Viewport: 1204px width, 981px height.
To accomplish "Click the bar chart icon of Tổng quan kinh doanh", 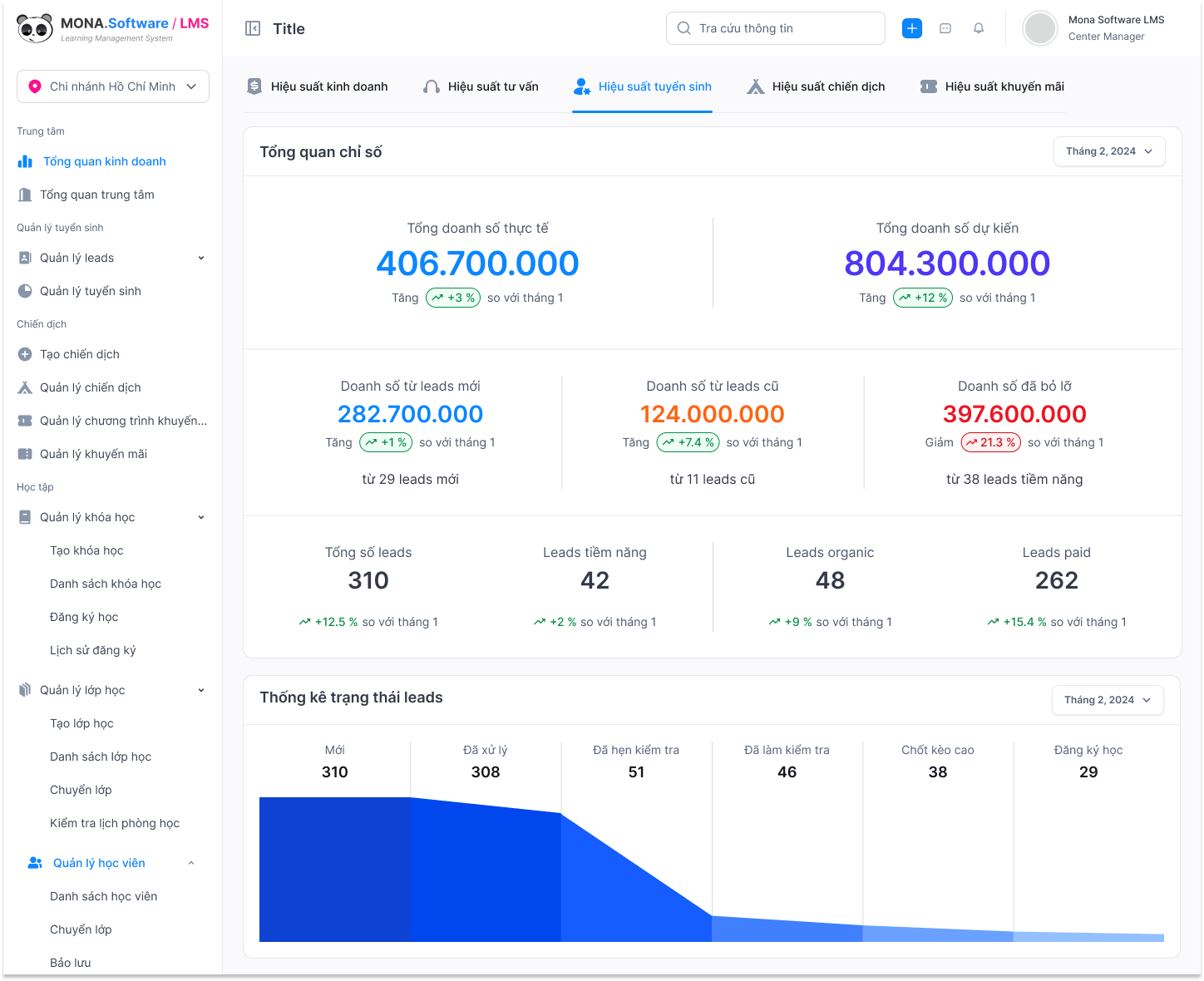I will point(25,161).
